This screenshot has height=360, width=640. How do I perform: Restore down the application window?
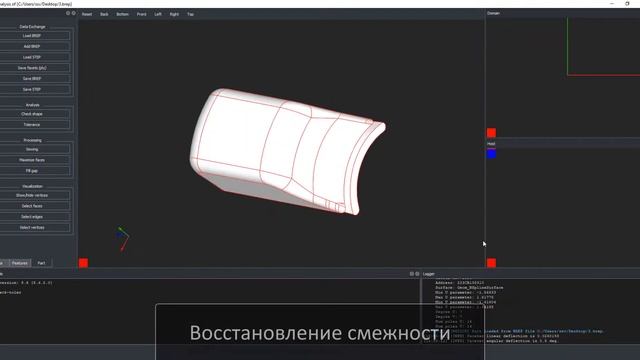coord(627,3)
